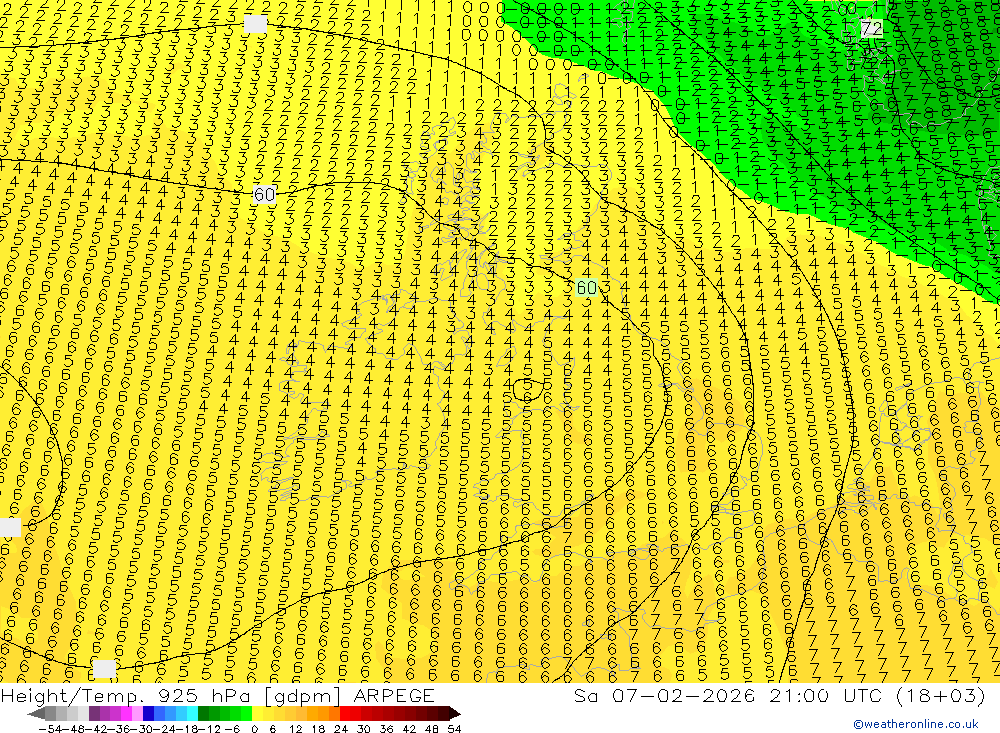Screen dimensions: 1000x733
Task: Click the bright red legend swatch above 24
Action: click(x=345, y=713)
